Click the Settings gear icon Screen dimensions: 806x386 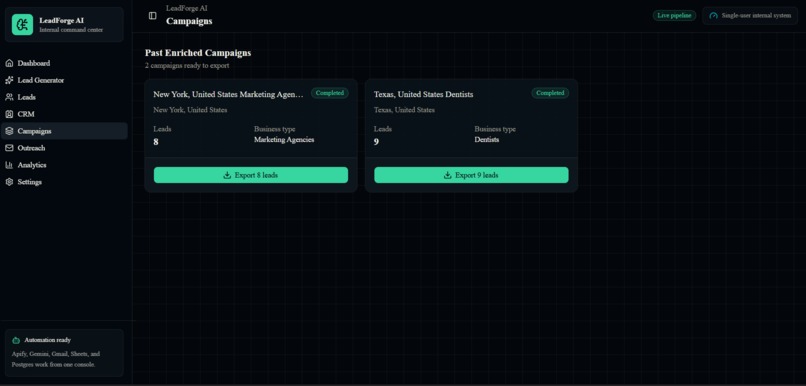pos(9,182)
